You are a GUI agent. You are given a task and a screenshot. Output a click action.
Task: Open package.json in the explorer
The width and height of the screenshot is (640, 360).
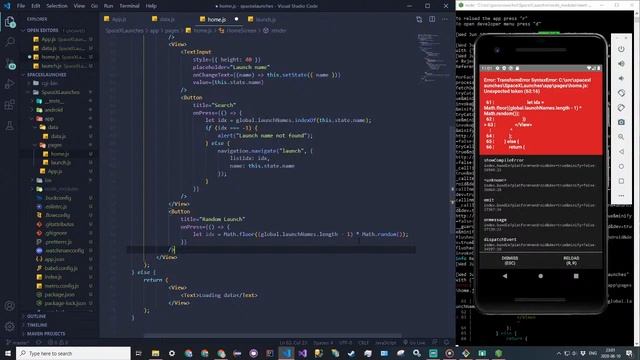tap(60, 295)
